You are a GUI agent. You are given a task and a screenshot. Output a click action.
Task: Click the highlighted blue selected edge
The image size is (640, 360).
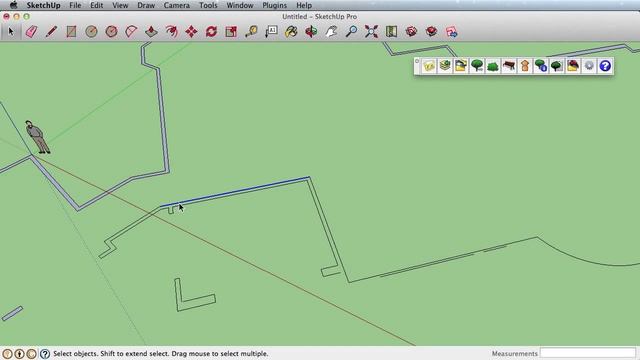[x=236, y=191]
